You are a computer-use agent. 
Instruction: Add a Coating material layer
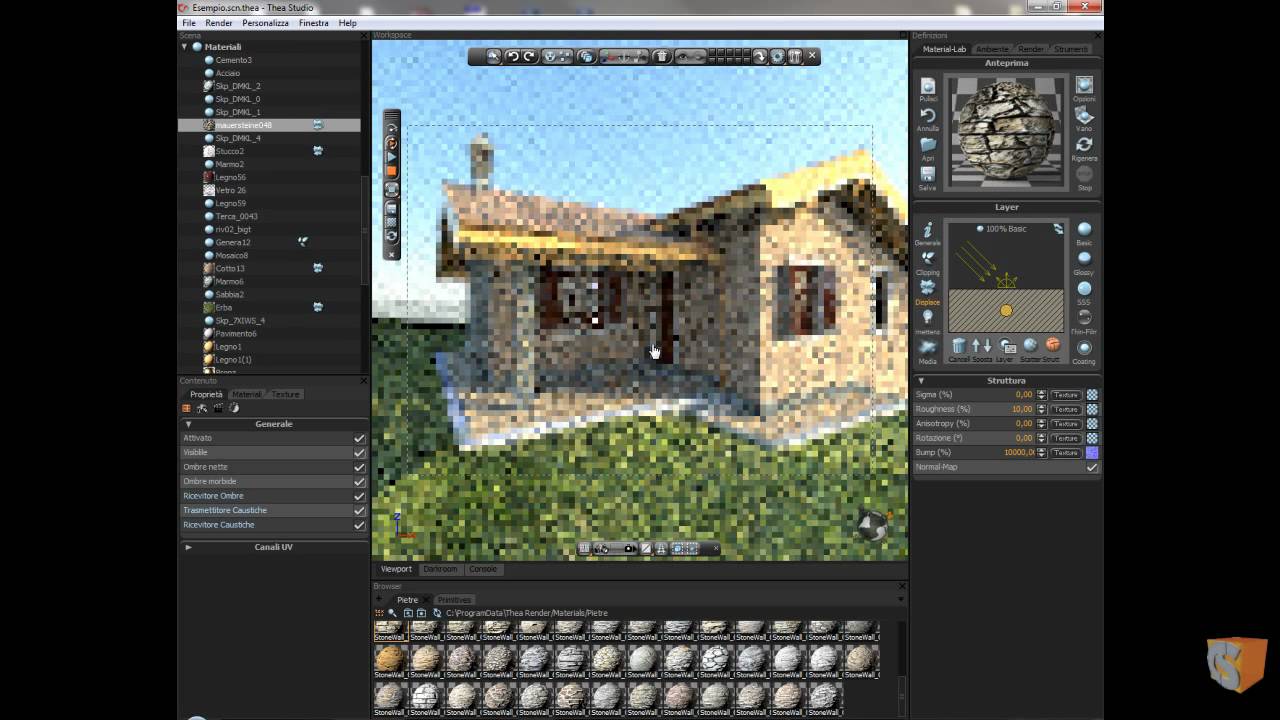pos(1084,347)
